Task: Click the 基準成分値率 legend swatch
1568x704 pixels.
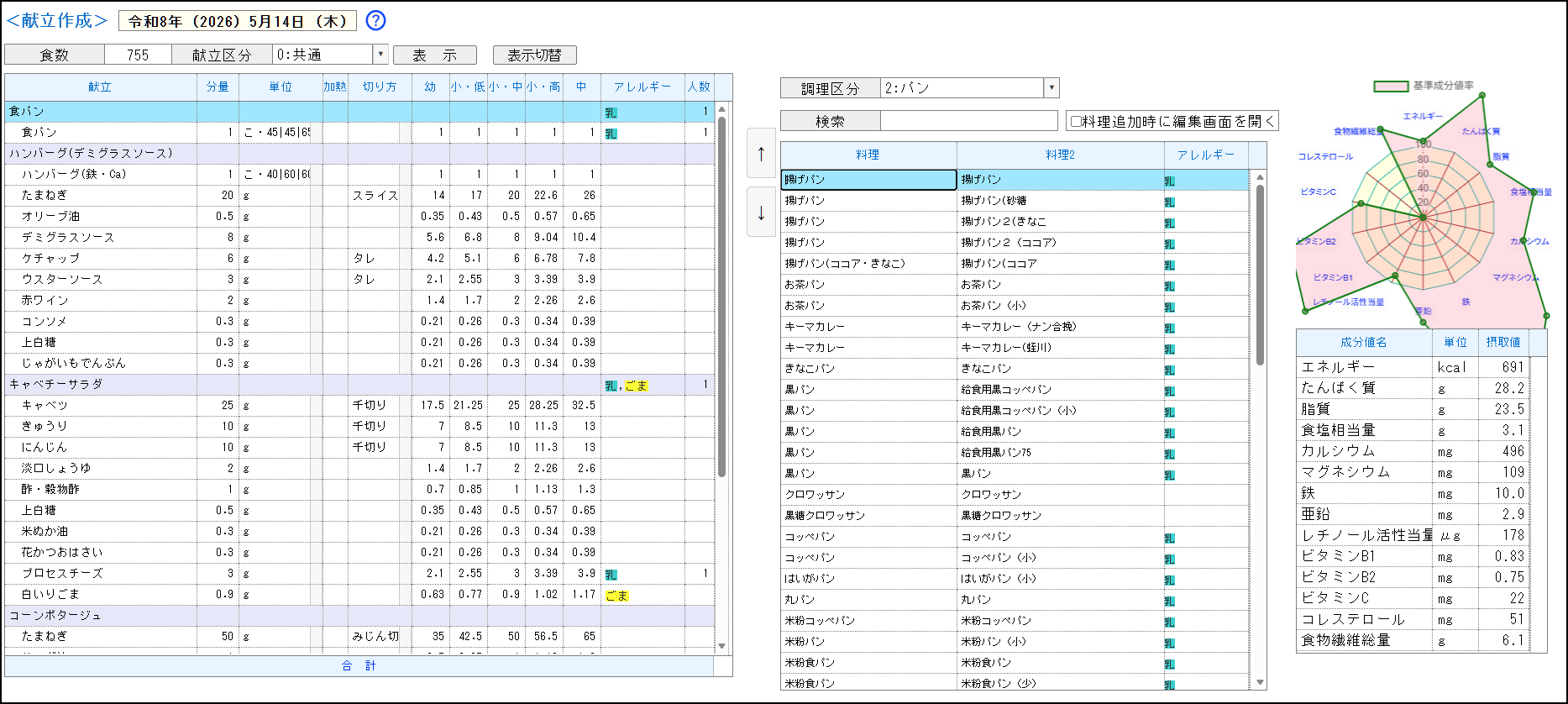Action: tap(1391, 87)
